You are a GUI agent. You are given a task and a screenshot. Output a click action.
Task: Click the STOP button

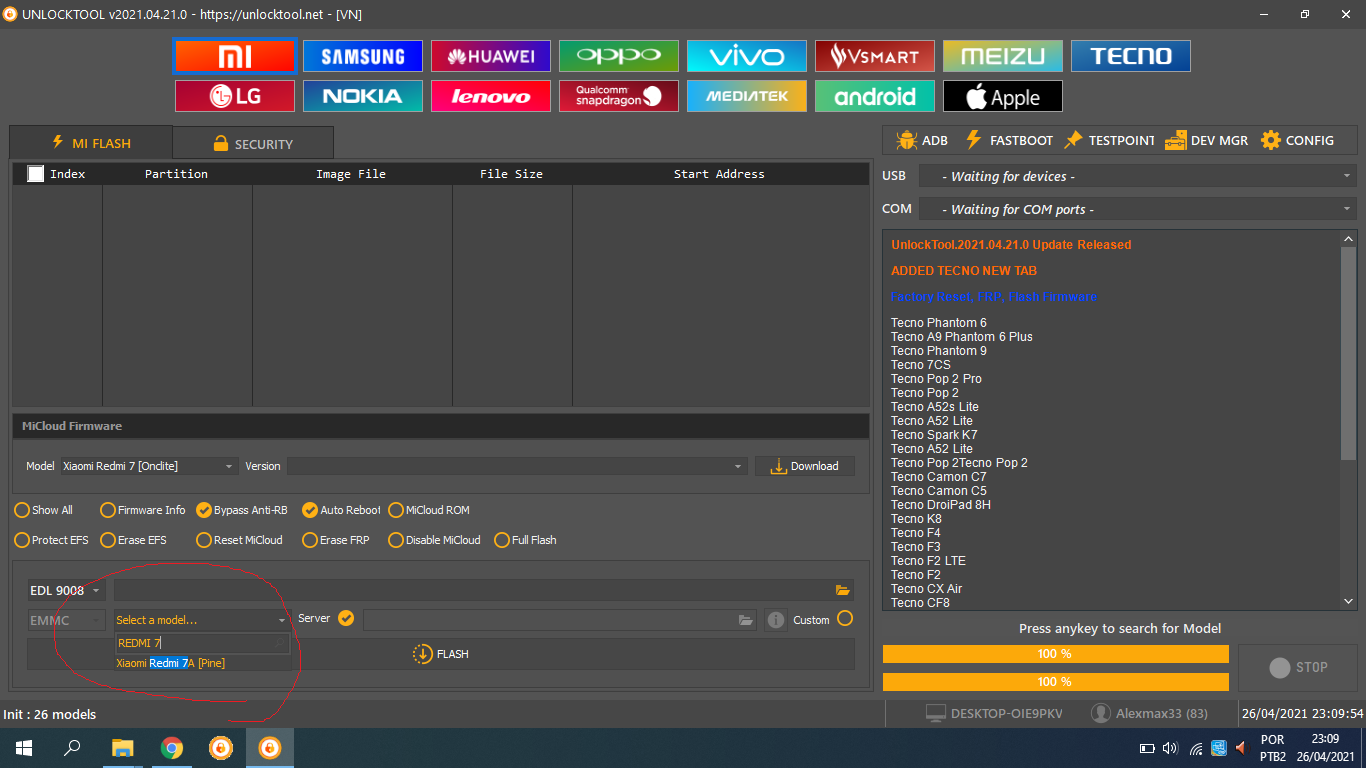[x=1298, y=667]
